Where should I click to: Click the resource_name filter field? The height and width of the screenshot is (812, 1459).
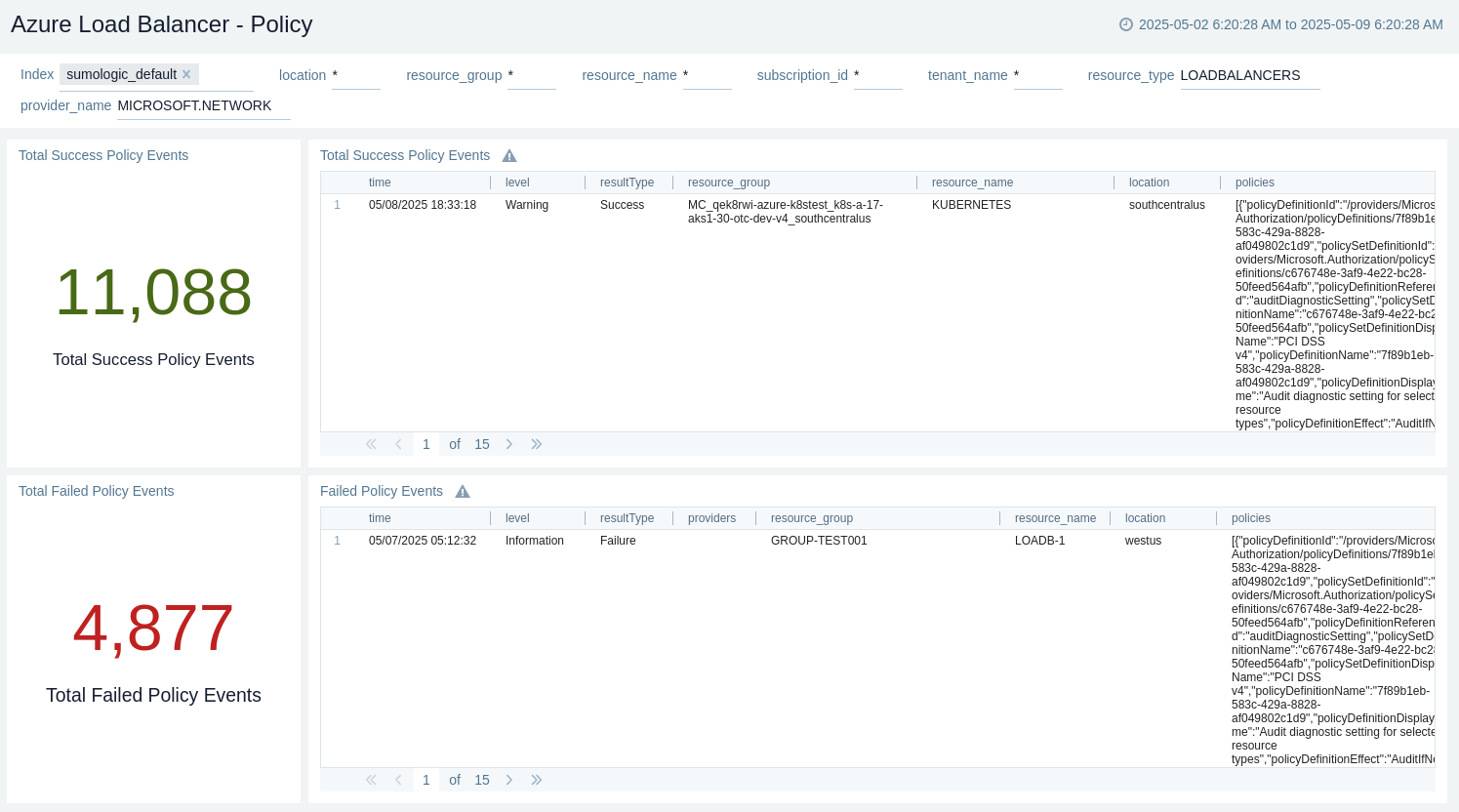[x=708, y=75]
